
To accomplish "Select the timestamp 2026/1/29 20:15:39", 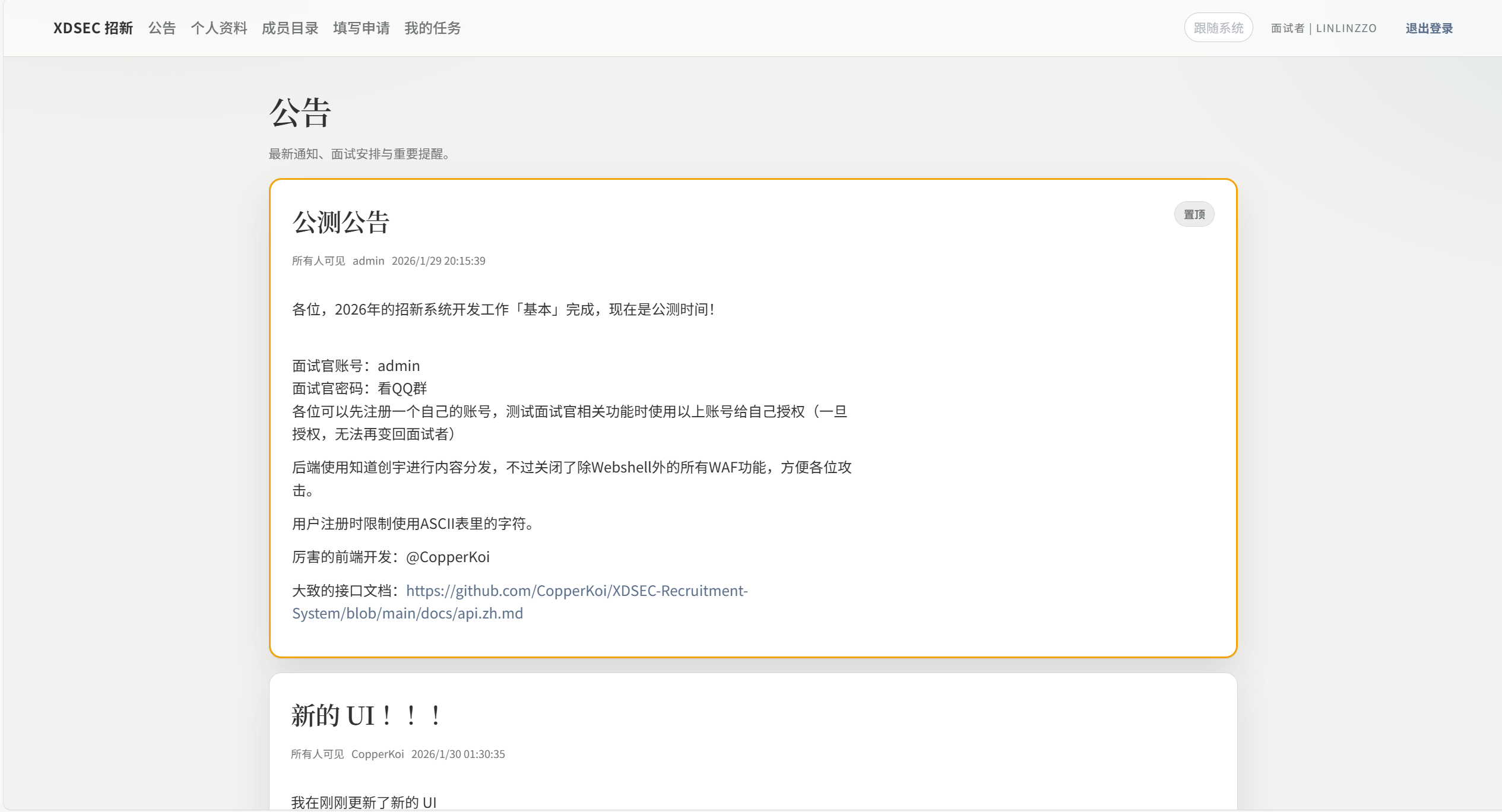I will (439, 261).
